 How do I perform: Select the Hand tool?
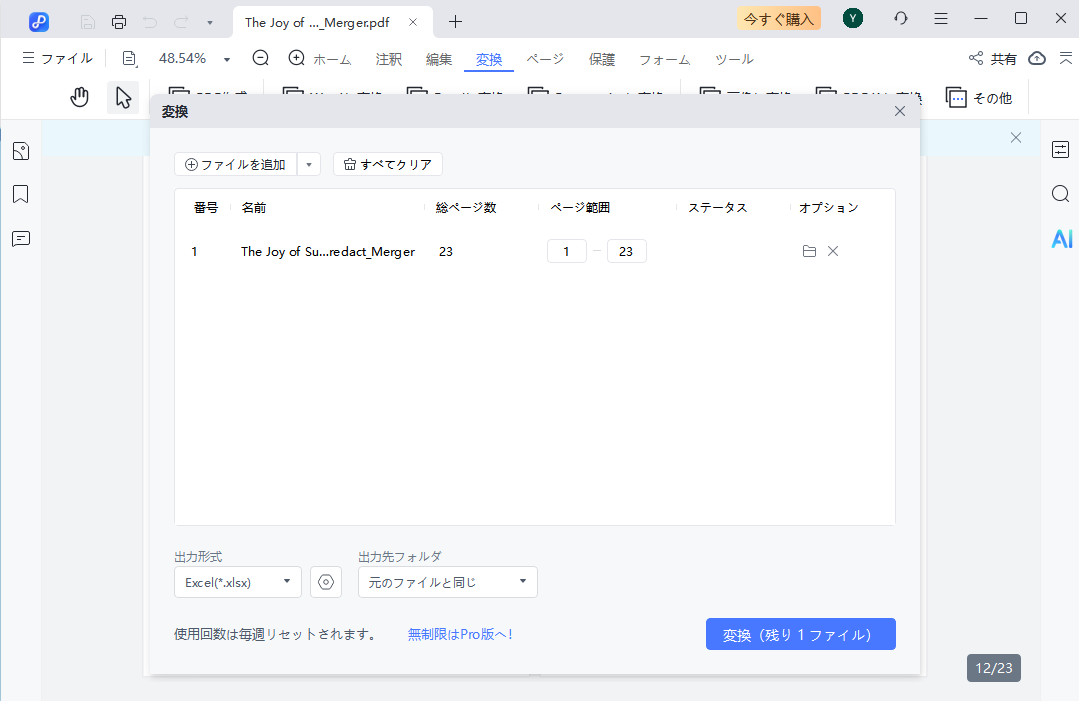point(79,96)
